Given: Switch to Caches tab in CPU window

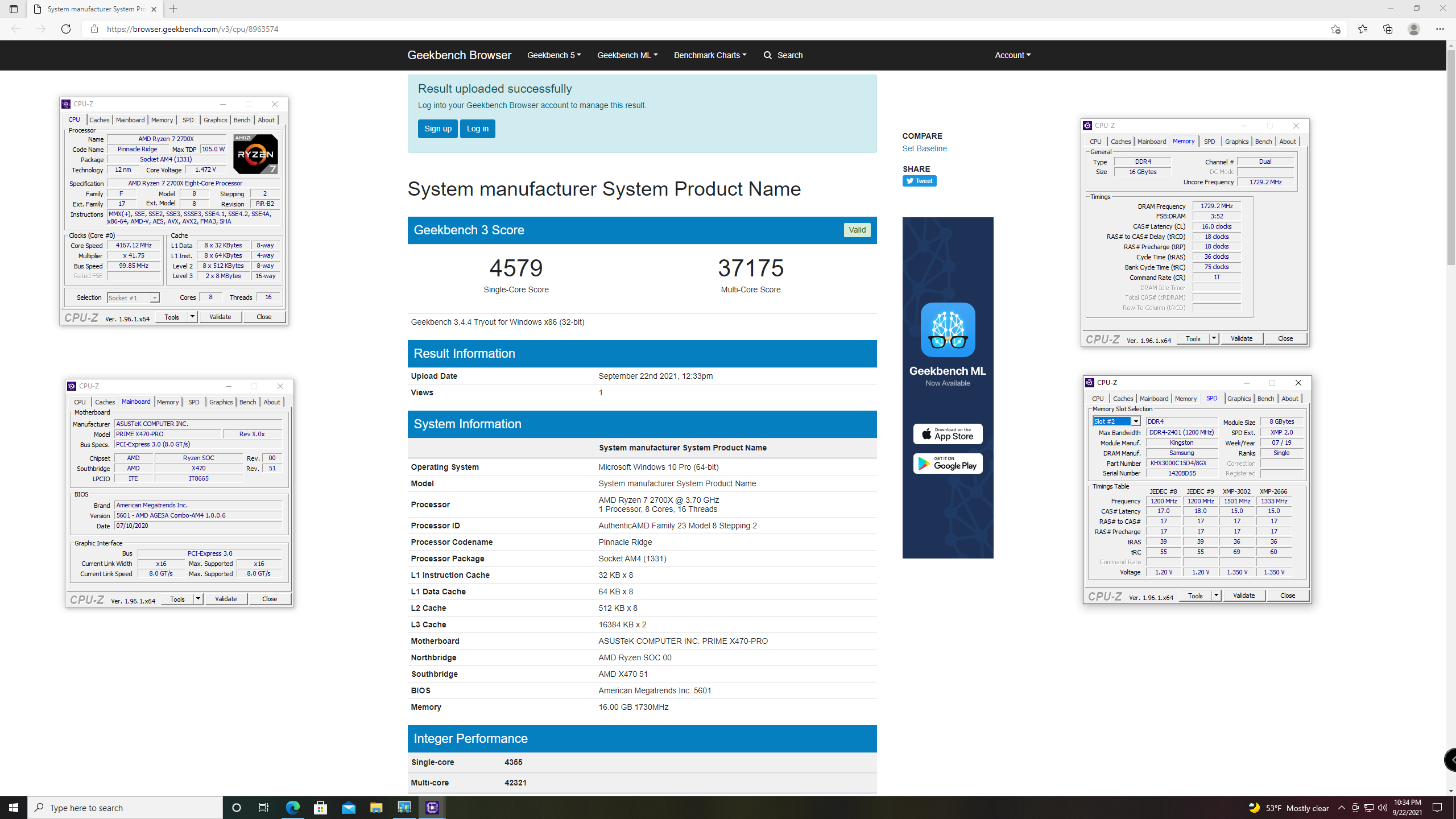Looking at the screenshot, I should tap(100, 120).
